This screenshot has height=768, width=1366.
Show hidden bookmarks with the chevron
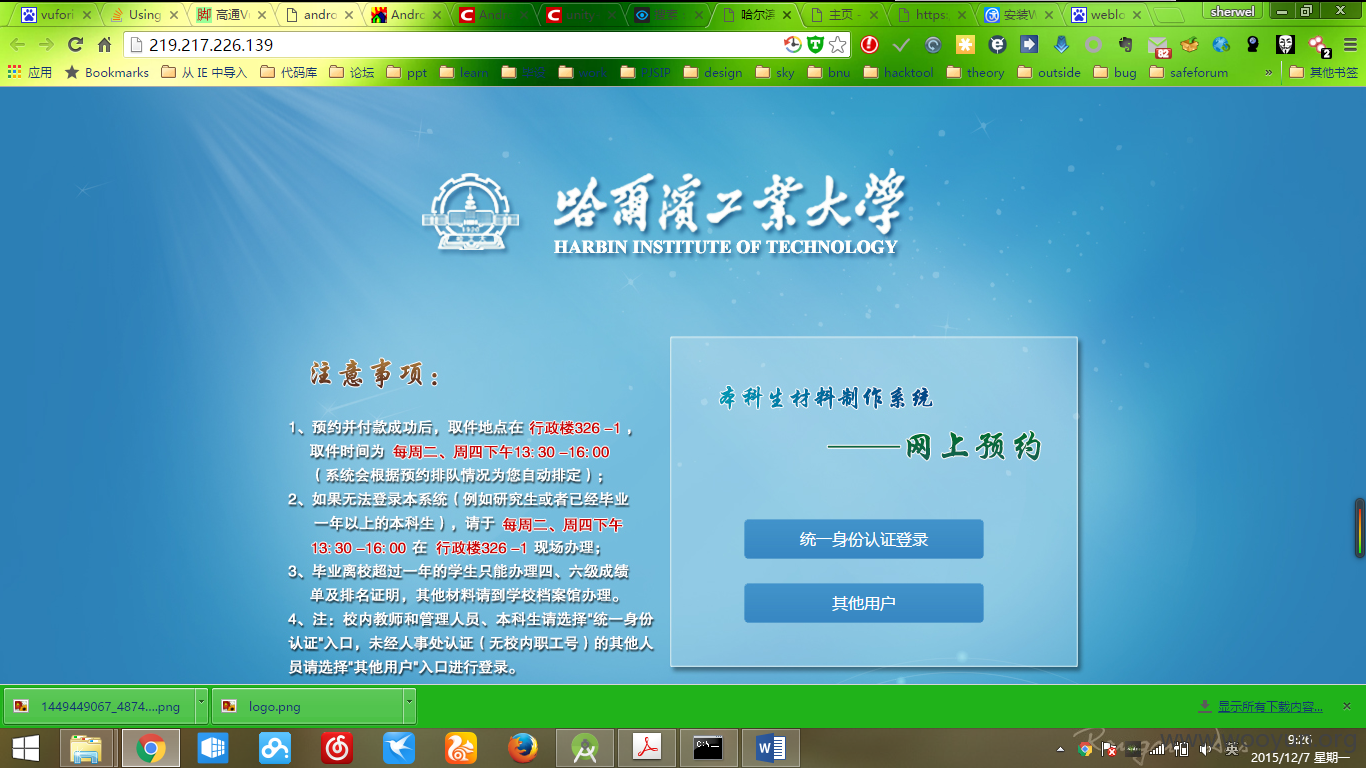point(1269,72)
